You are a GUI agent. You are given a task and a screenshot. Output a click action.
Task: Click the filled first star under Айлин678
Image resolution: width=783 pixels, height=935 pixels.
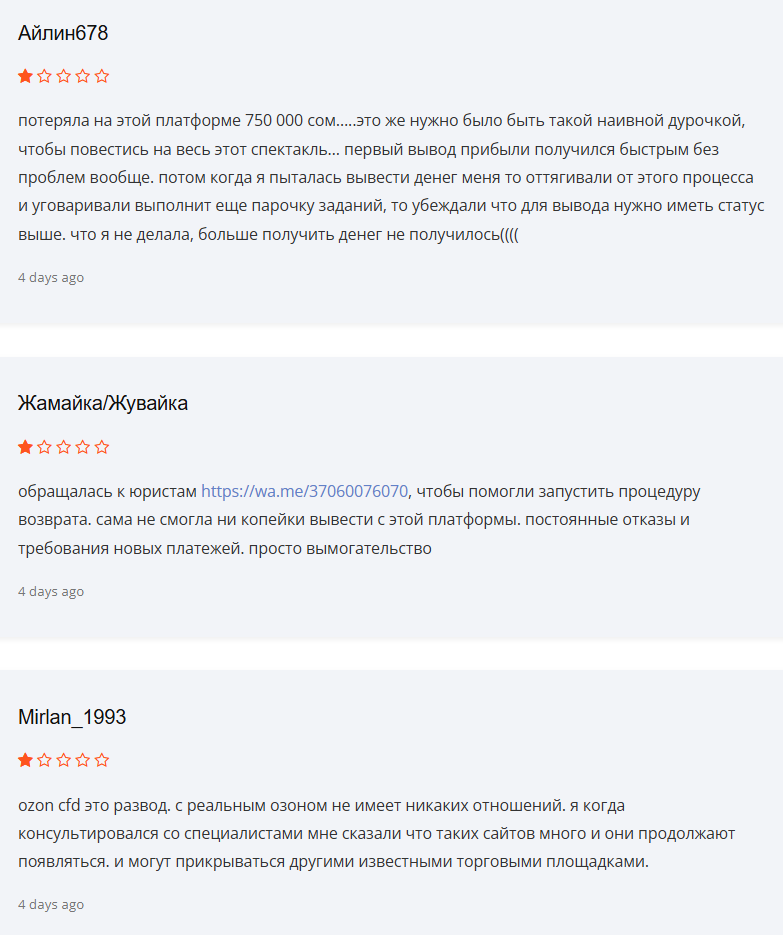pos(25,76)
